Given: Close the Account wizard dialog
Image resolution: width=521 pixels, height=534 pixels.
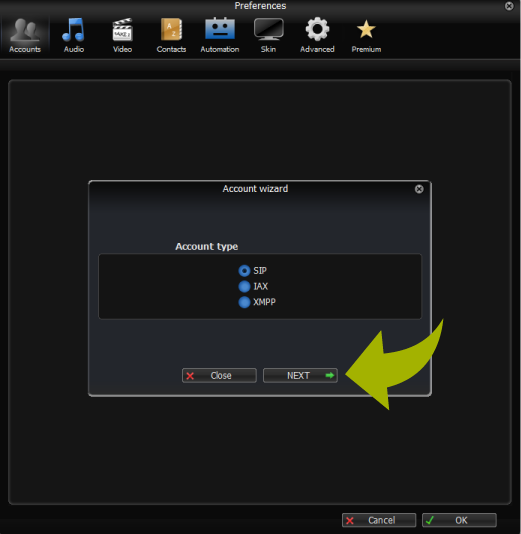Looking at the screenshot, I should tap(419, 189).
